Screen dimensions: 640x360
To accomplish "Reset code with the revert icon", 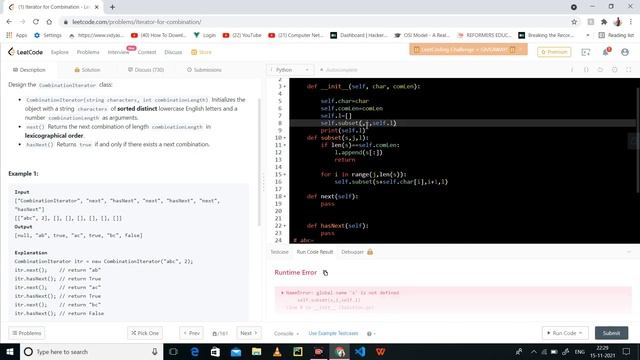I will pyautogui.click(x=600, y=70).
